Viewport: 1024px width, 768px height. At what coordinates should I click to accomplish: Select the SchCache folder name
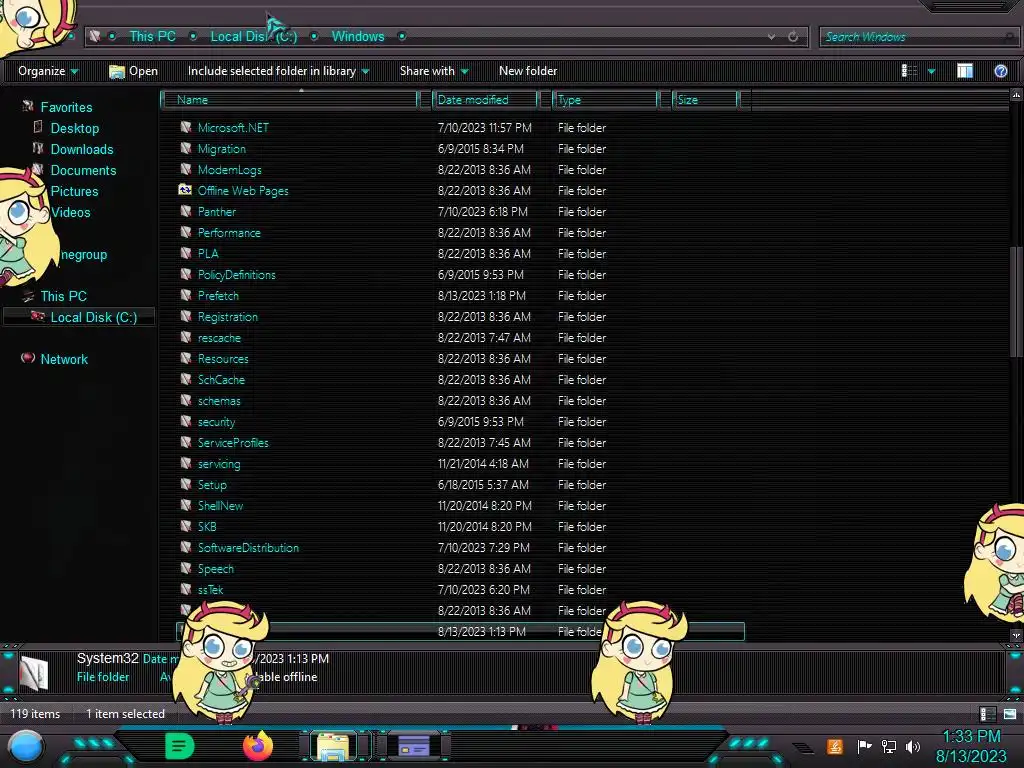click(x=221, y=379)
